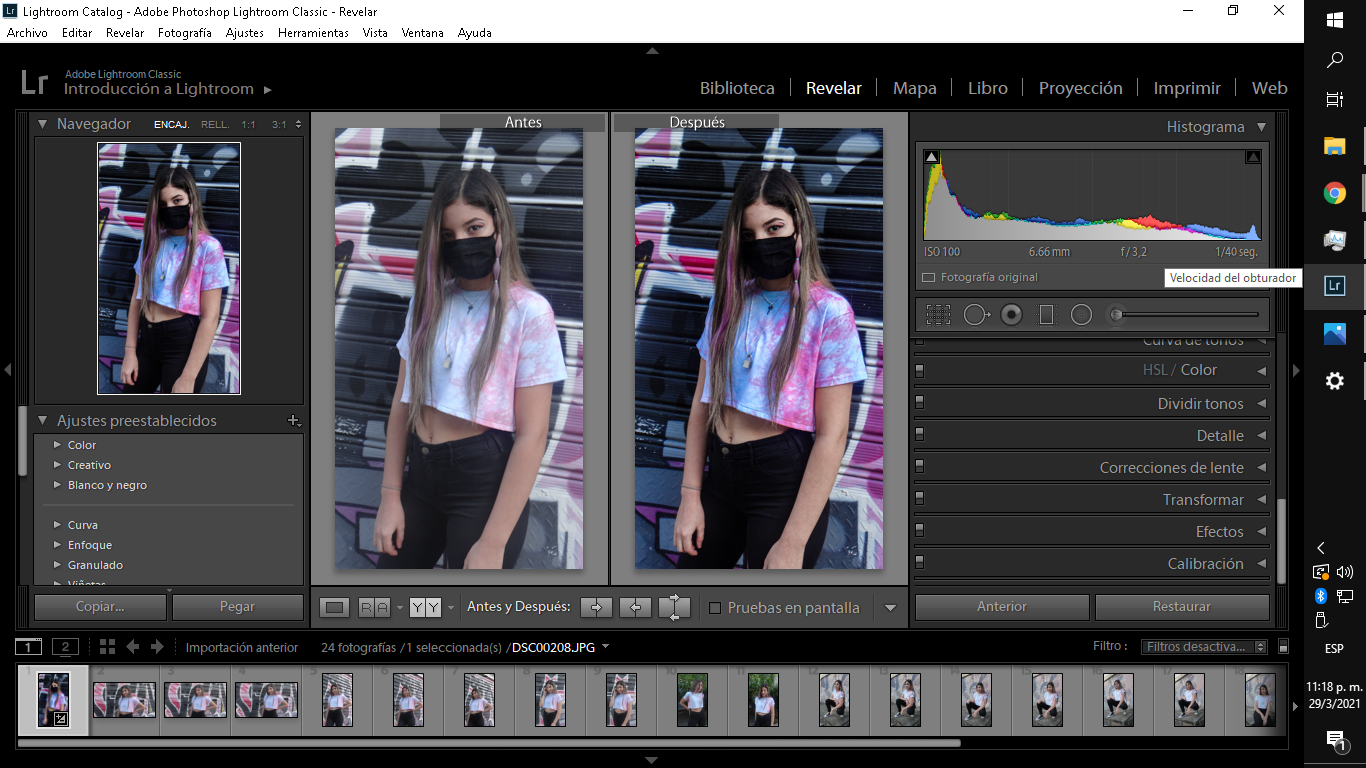
Task: Click the Y|Y before/after view button
Action: point(425,607)
